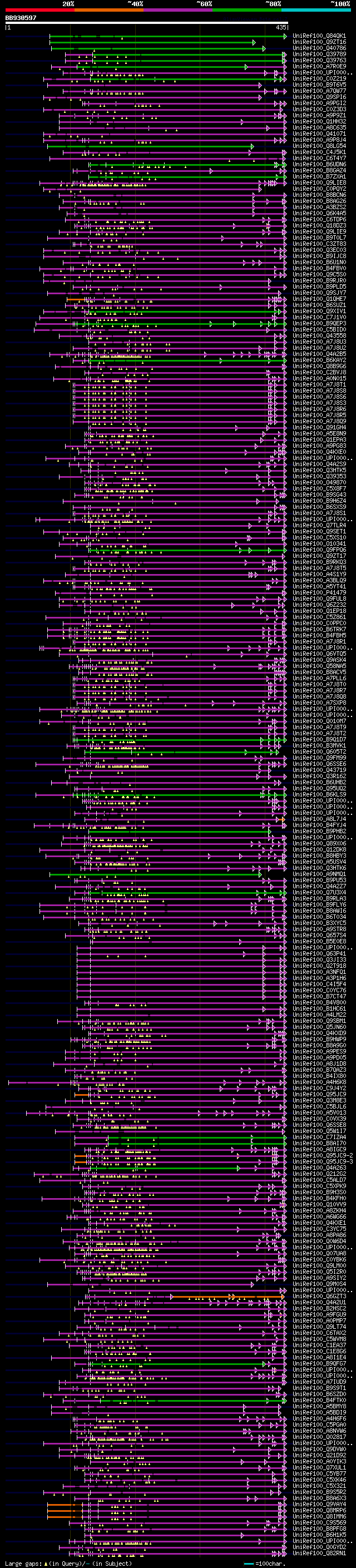This screenshot has height=1568, width=356.
Task: Select the UniRef100_A9PGI2 label
Action: tap(319, 103)
